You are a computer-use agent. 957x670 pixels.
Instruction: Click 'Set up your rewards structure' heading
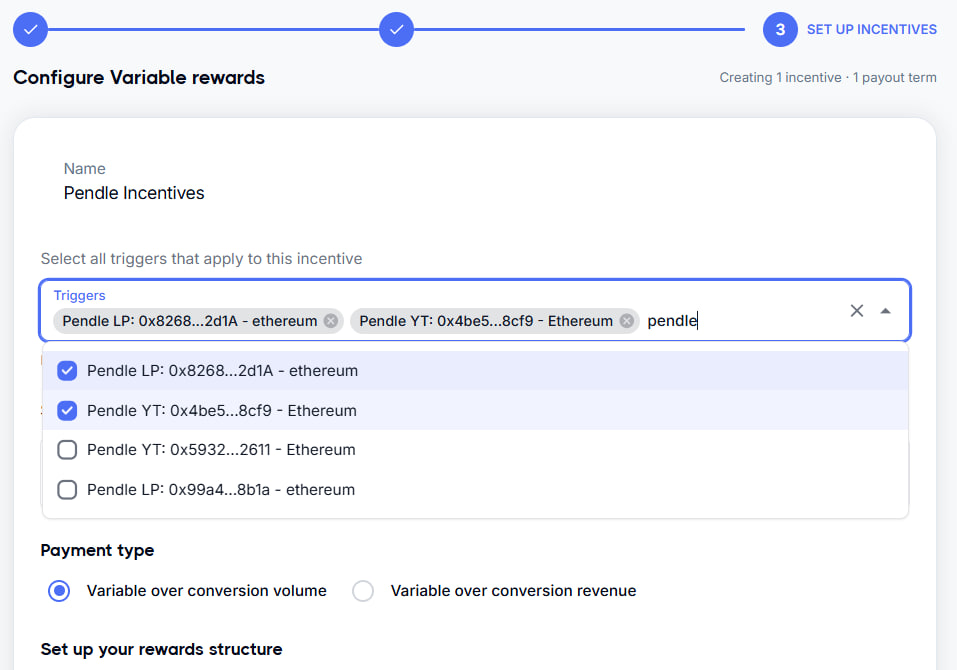pyautogui.click(x=162, y=649)
